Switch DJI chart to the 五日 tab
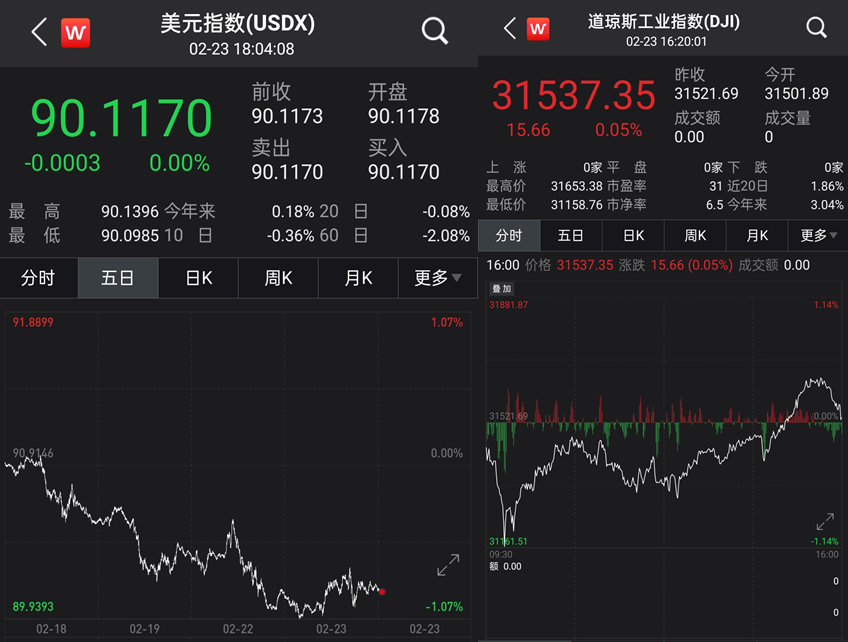The height and width of the screenshot is (642, 848). click(x=568, y=235)
